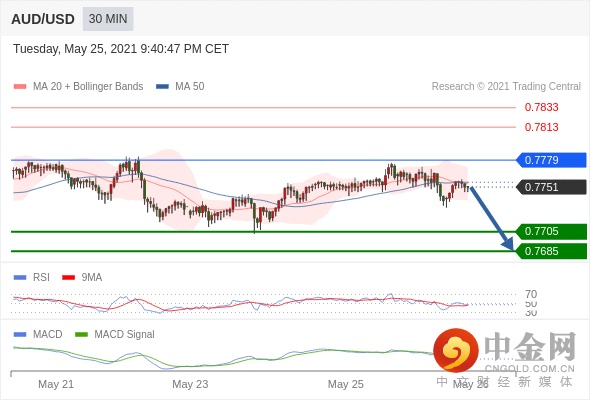Click the MA 20 + Bollinger Bands swatch
This screenshot has height=400, width=590.
pos(20,87)
